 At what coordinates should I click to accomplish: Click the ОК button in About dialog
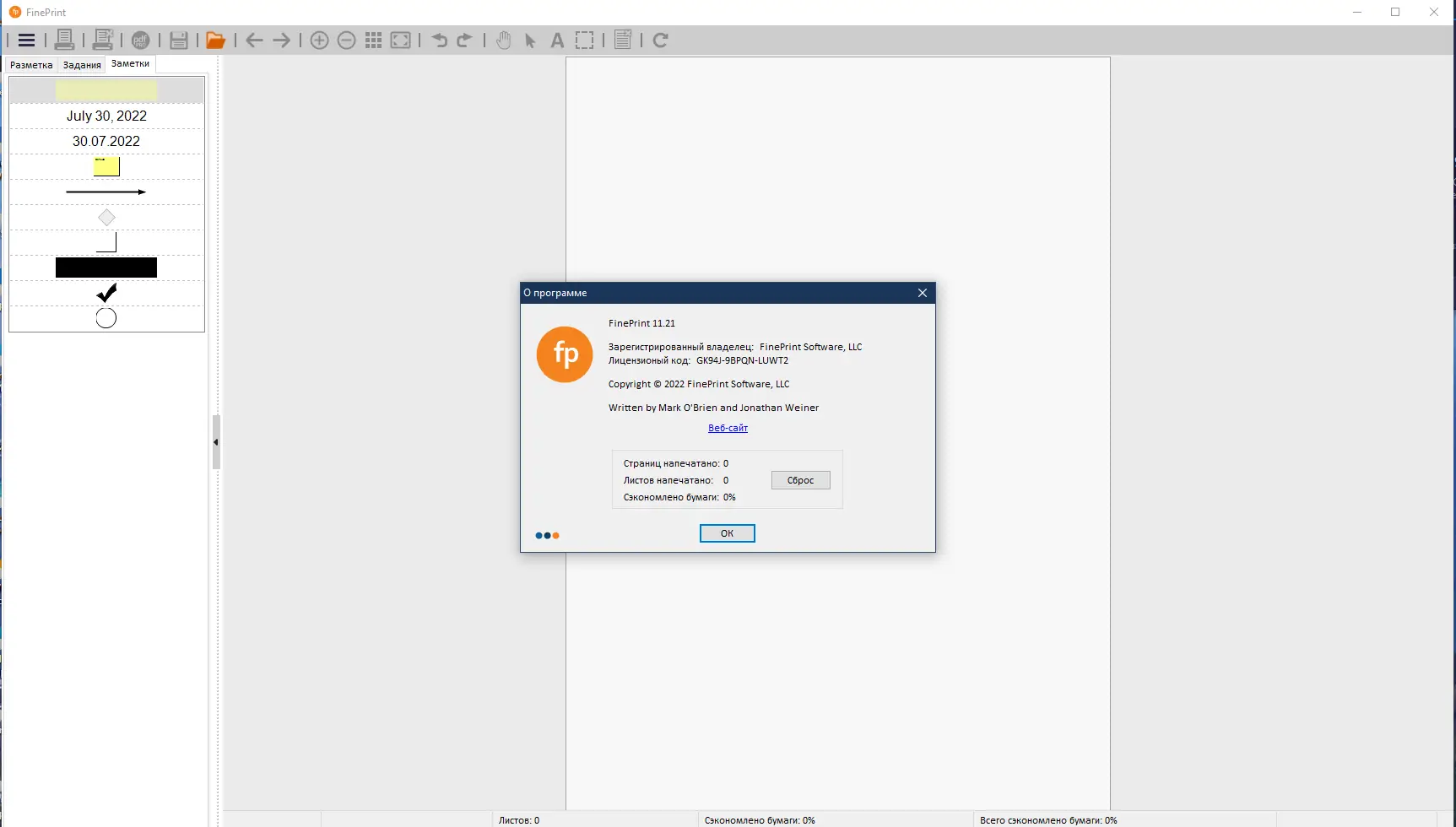(727, 533)
